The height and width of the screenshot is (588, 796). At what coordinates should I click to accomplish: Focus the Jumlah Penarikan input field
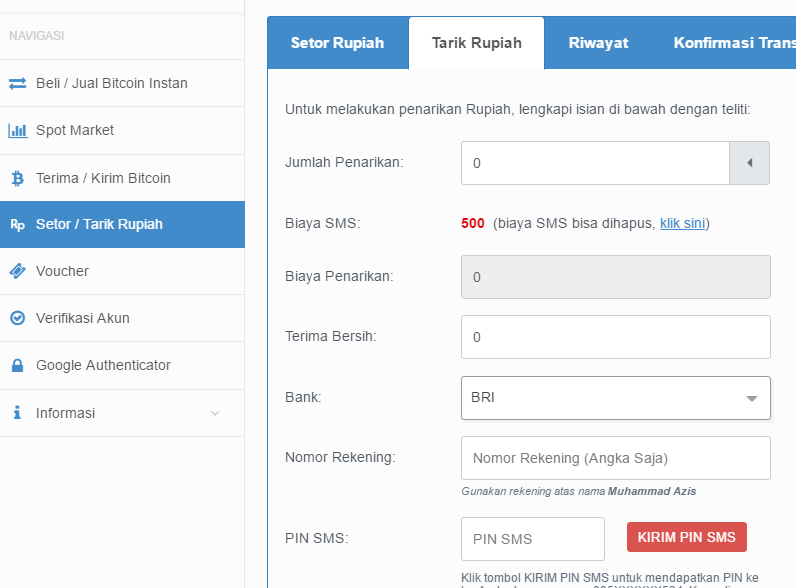point(595,163)
